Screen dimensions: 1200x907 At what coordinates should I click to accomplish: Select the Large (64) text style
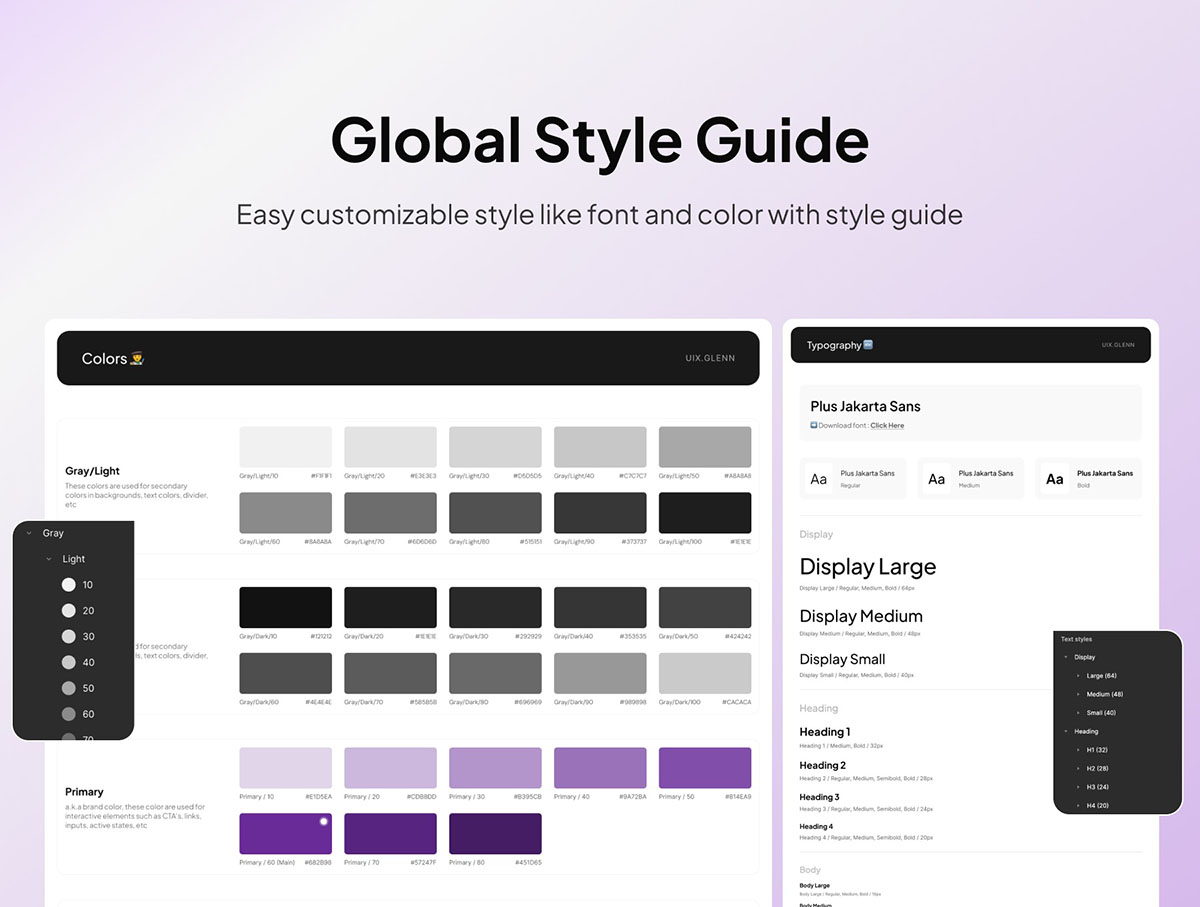(1102, 676)
